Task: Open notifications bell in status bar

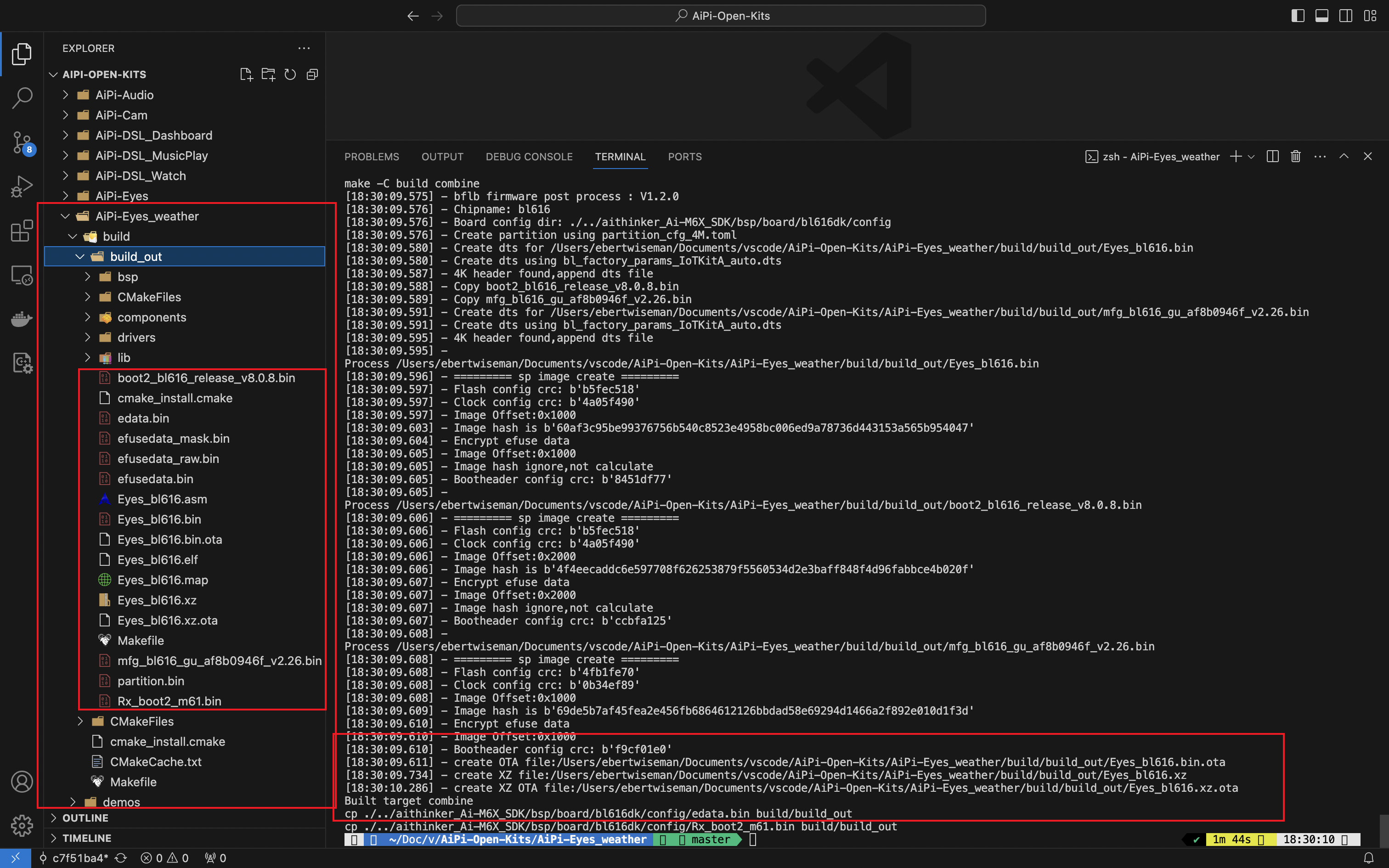Action: [1369, 858]
